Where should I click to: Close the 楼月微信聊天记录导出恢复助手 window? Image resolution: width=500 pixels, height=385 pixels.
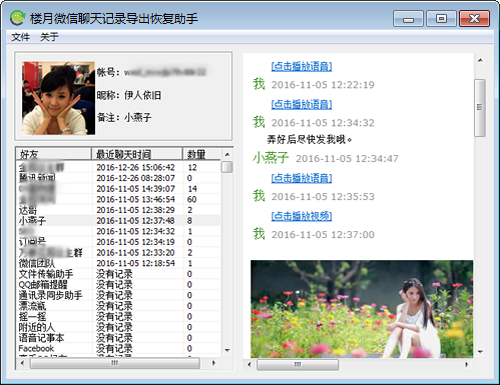(474, 18)
